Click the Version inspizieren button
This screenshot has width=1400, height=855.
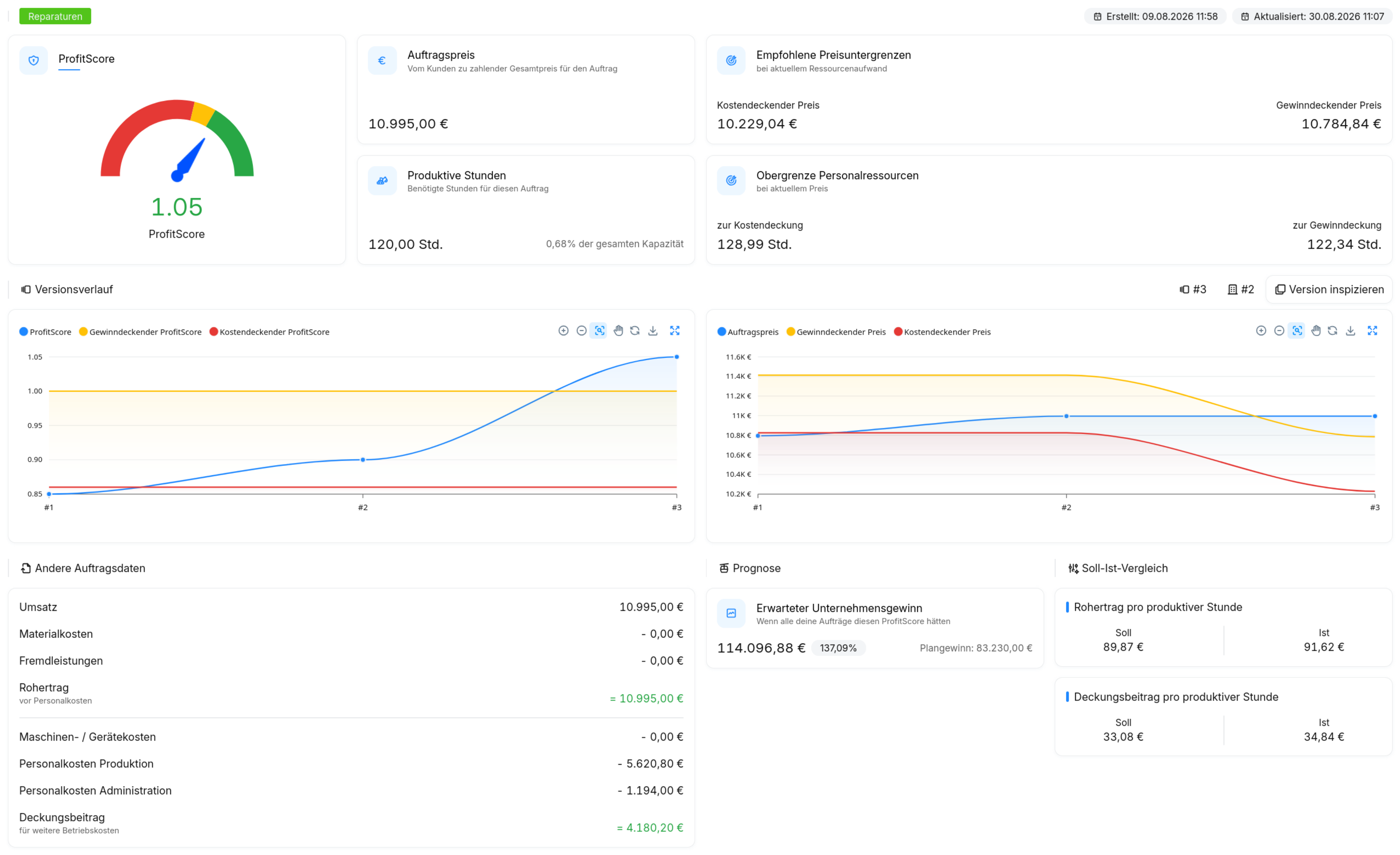[1330, 290]
